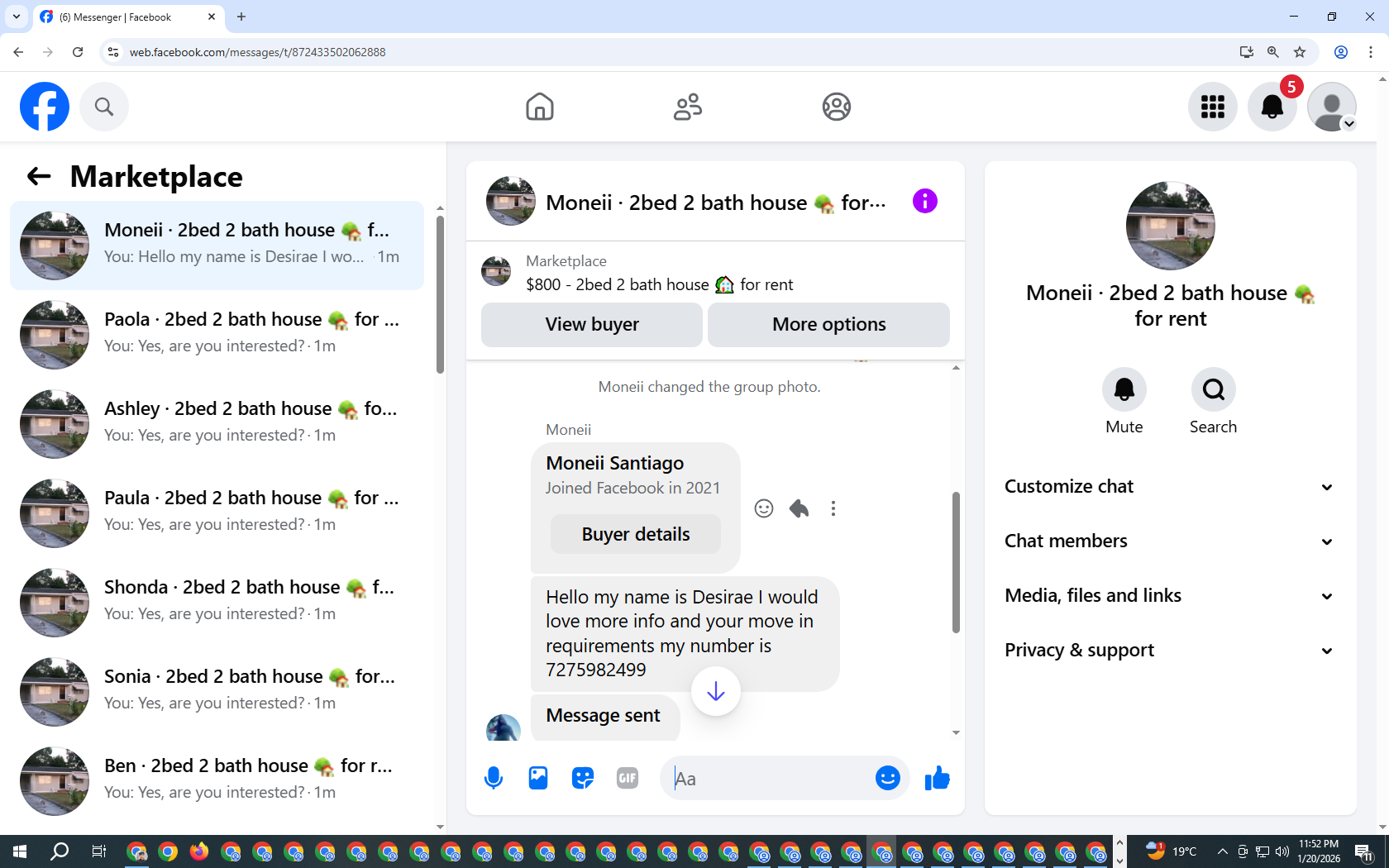Screen dimensions: 1389x868
Task: Open browser zoom magnifier icon
Action: tap(1273, 52)
